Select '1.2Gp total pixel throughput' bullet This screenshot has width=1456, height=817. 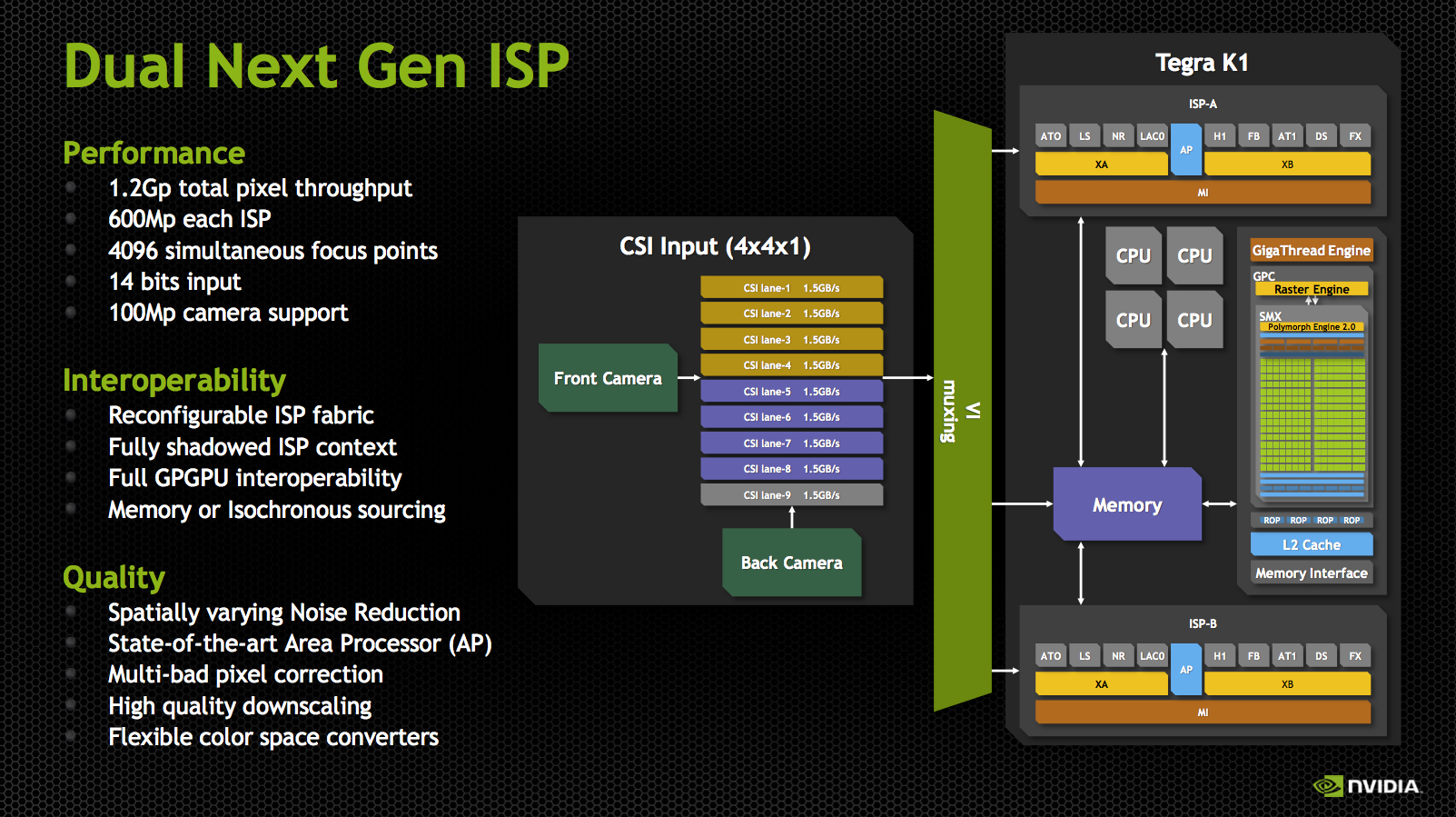point(260,188)
